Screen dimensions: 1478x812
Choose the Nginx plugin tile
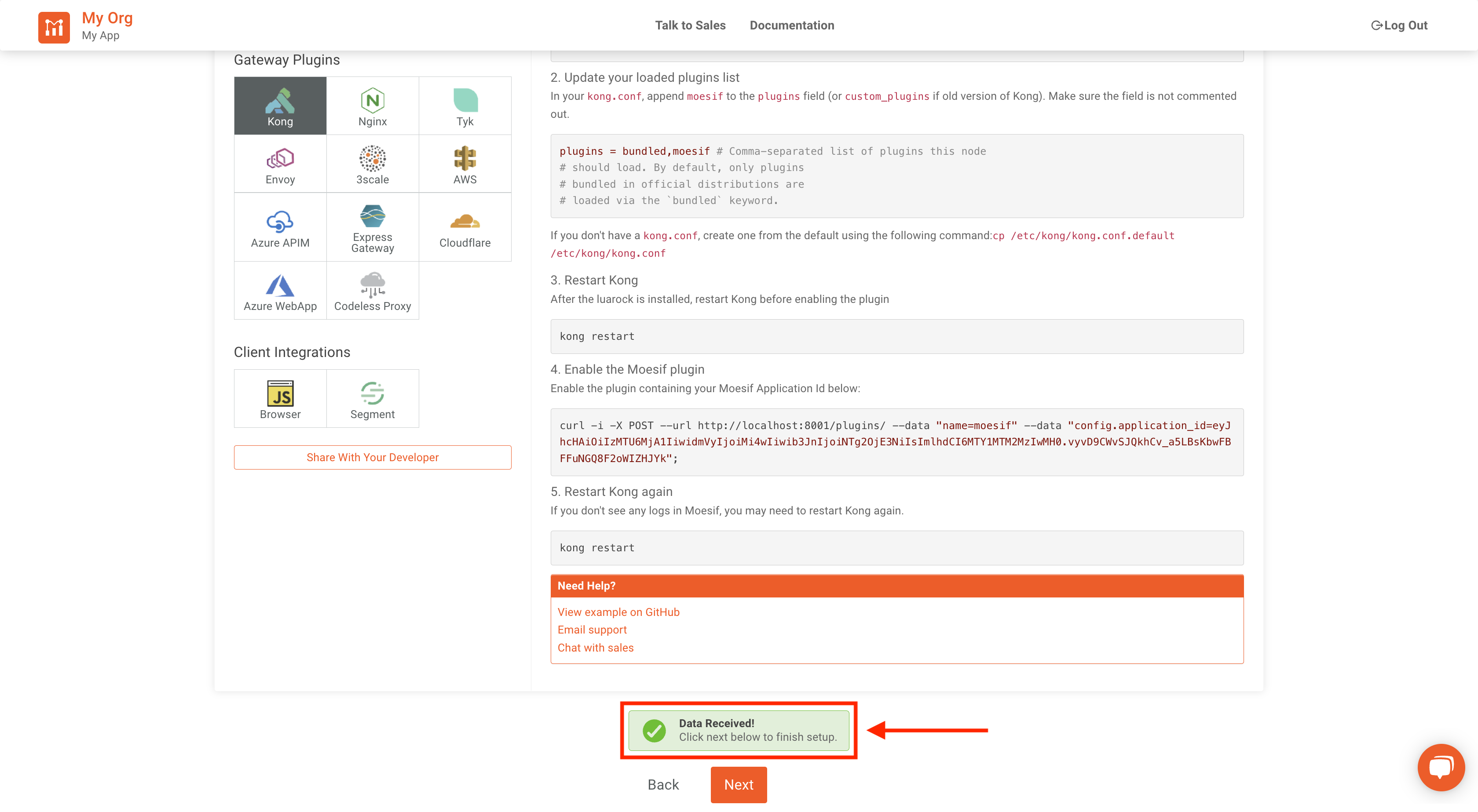tap(373, 106)
